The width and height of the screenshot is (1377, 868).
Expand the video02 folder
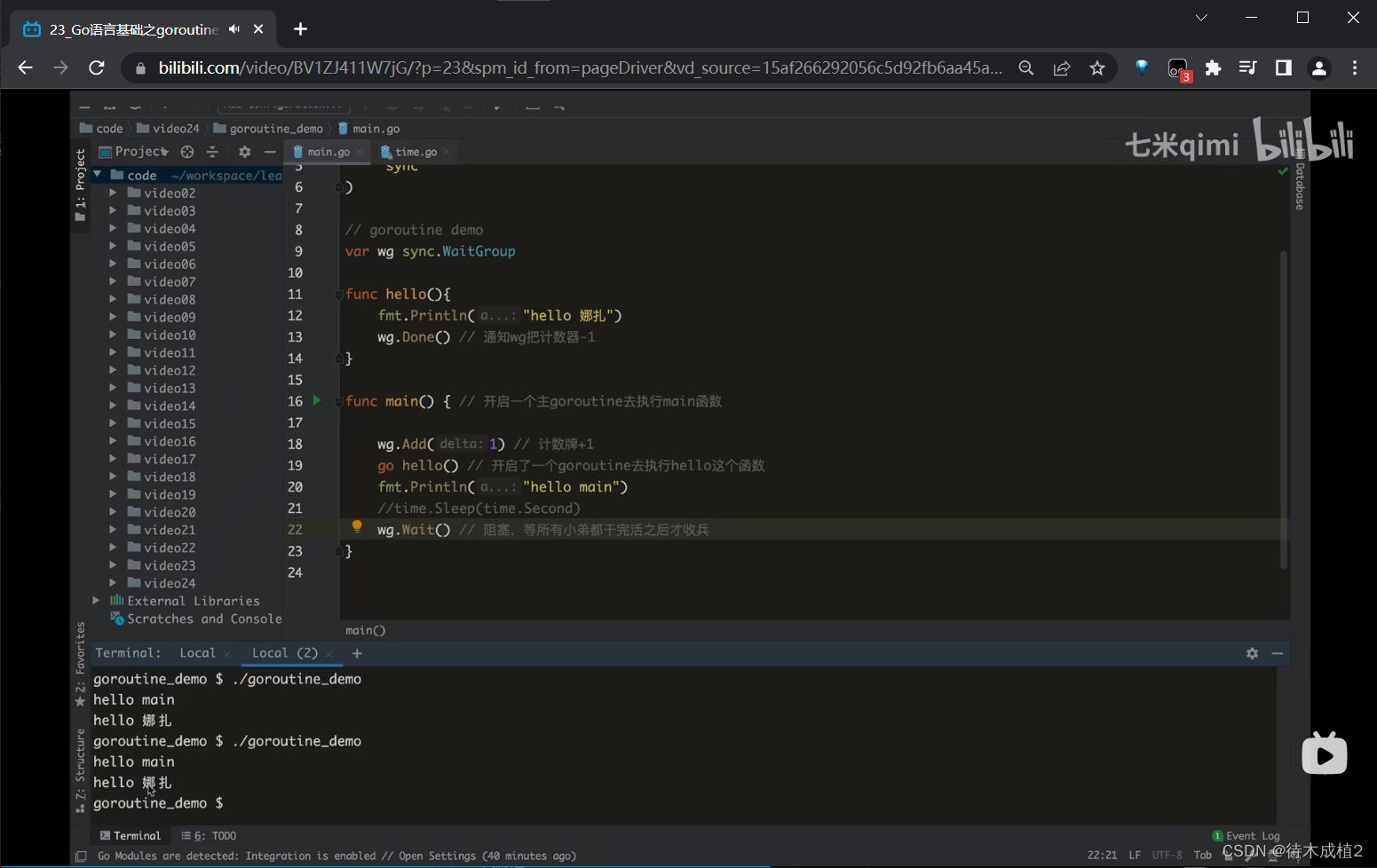click(113, 193)
